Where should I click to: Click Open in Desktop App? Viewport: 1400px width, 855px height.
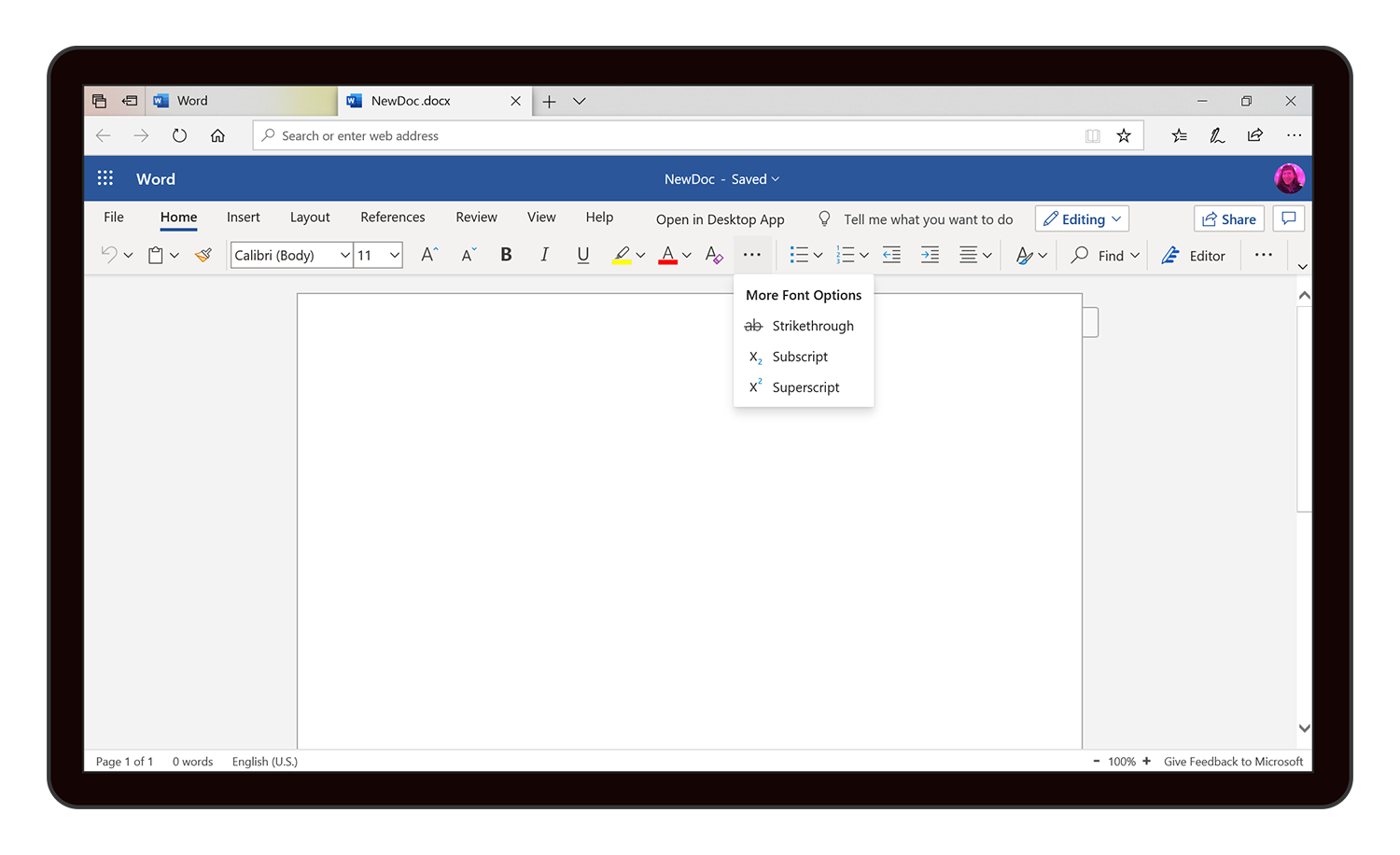point(721,219)
